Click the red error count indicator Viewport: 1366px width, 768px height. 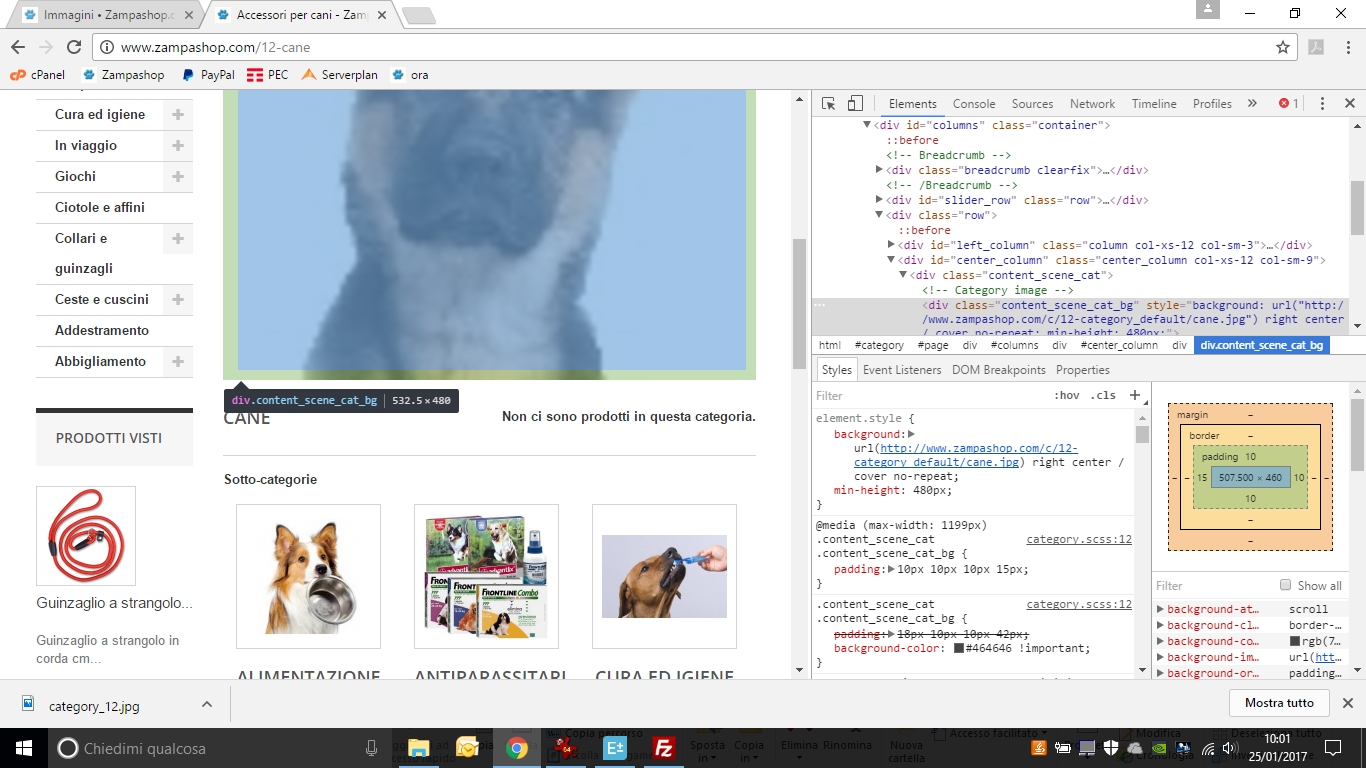[x=1289, y=104]
